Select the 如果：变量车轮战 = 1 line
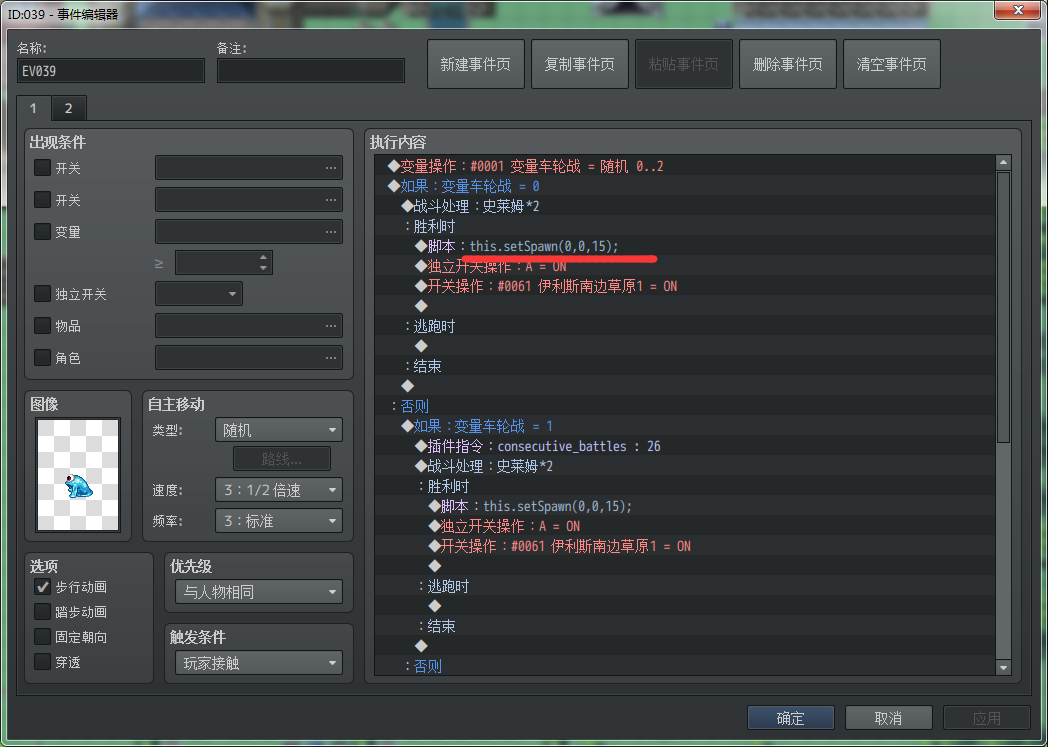 click(x=684, y=426)
